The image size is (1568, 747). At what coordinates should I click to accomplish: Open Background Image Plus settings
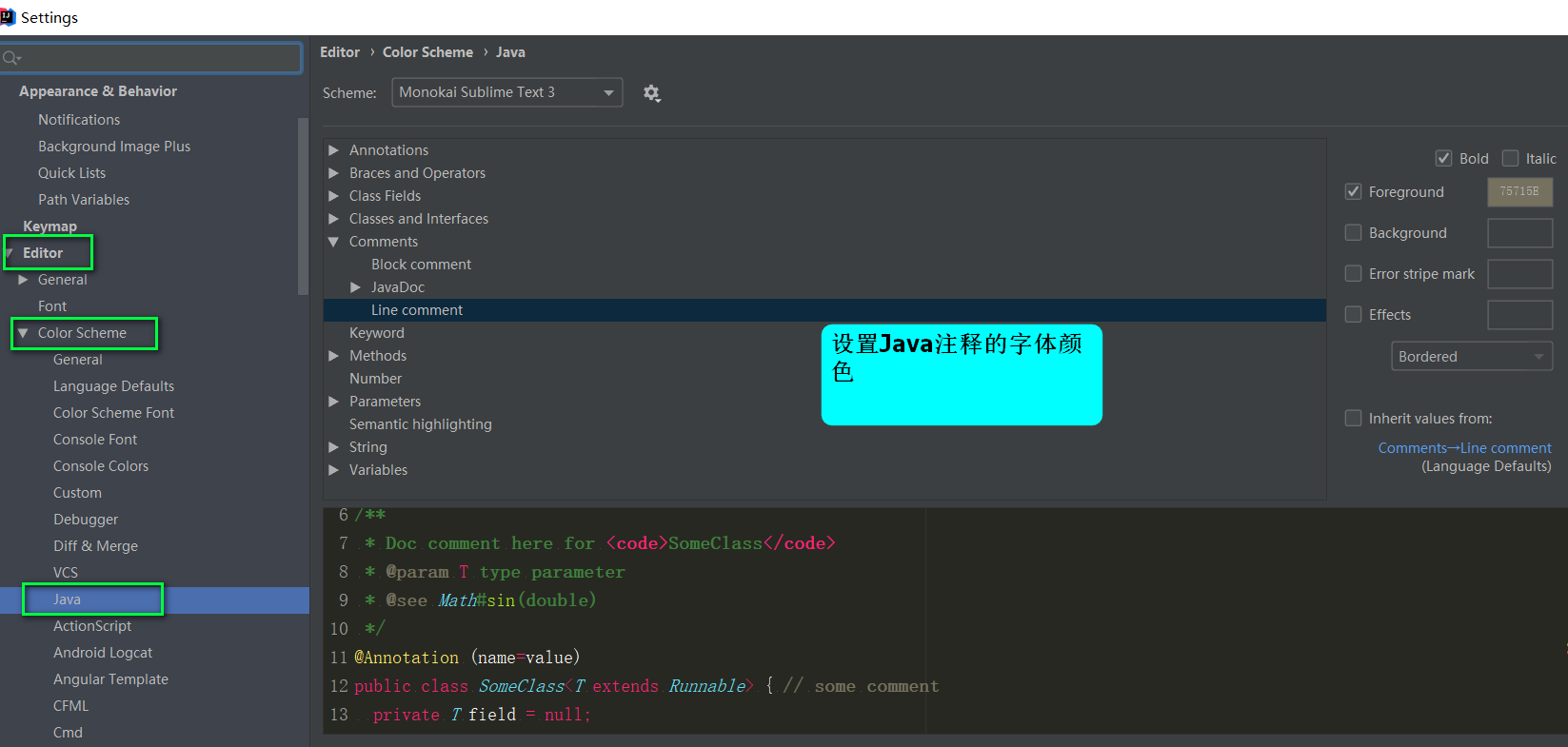coord(114,147)
